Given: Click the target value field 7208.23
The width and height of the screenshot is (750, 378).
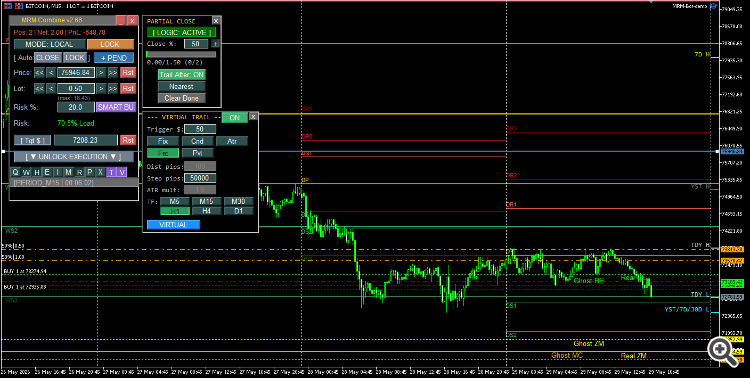Looking at the screenshot, I should tap(86, 140).
